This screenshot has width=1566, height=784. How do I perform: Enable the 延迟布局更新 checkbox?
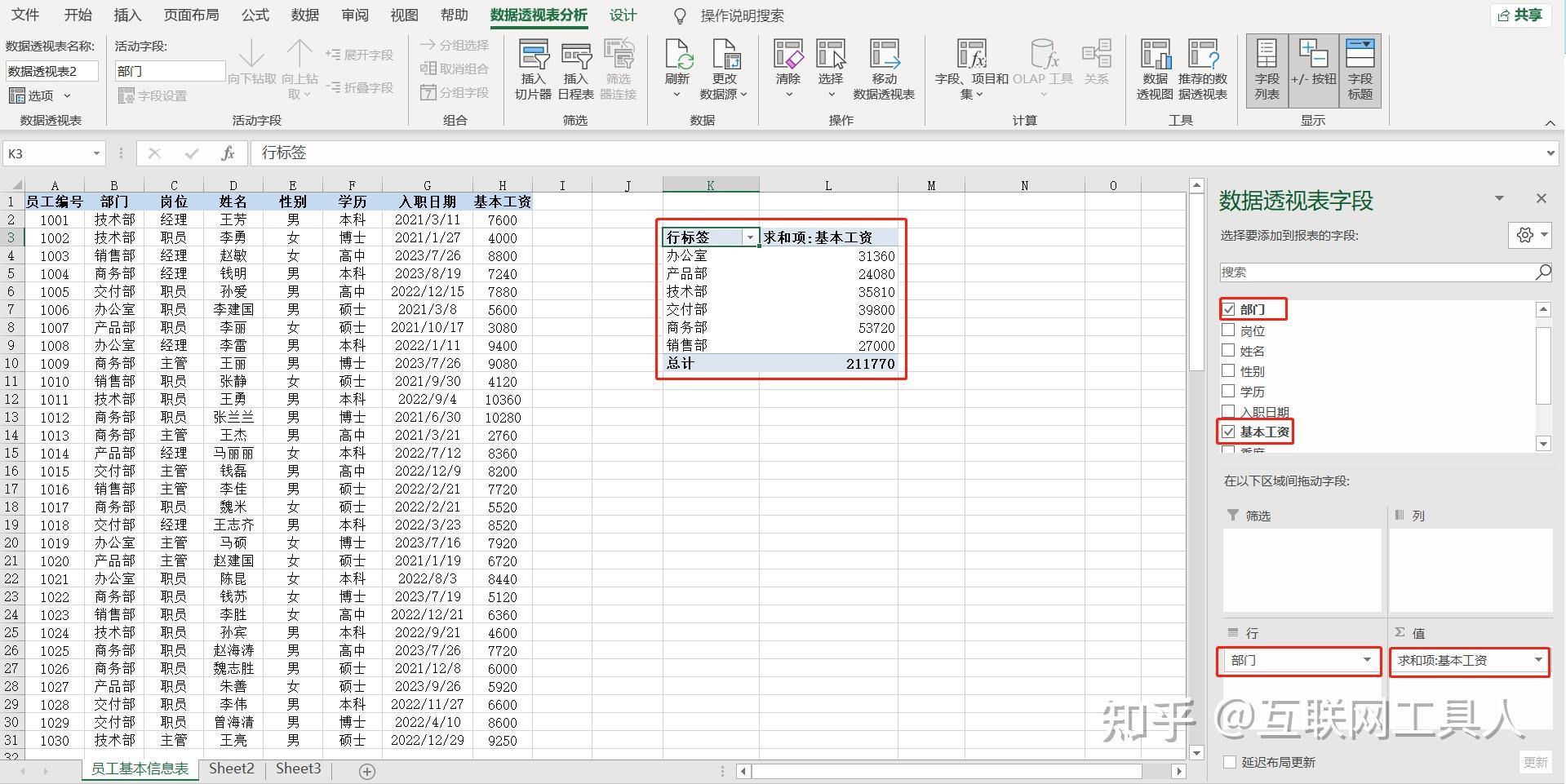pos(1229,761)
